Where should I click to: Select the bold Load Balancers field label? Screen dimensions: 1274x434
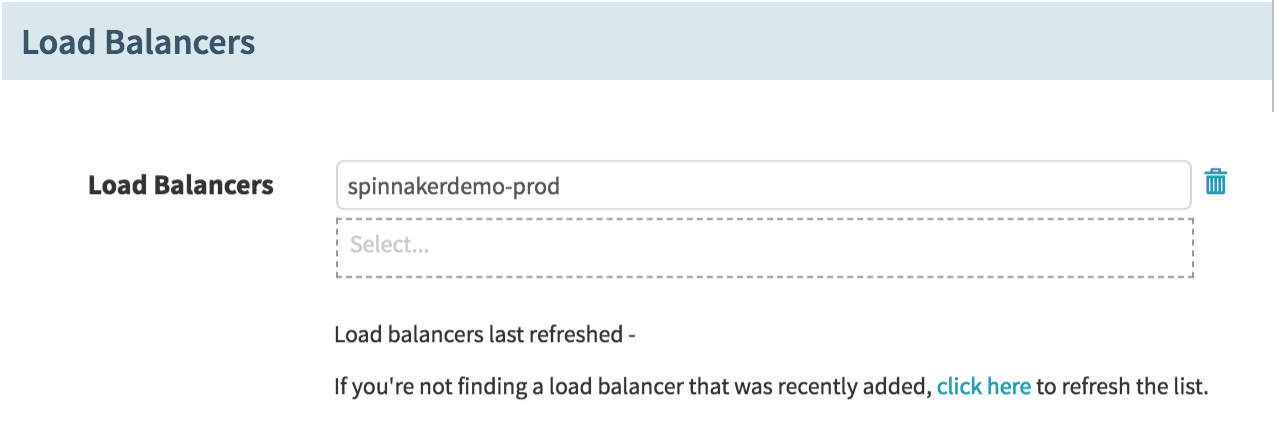tap(181, 185)
